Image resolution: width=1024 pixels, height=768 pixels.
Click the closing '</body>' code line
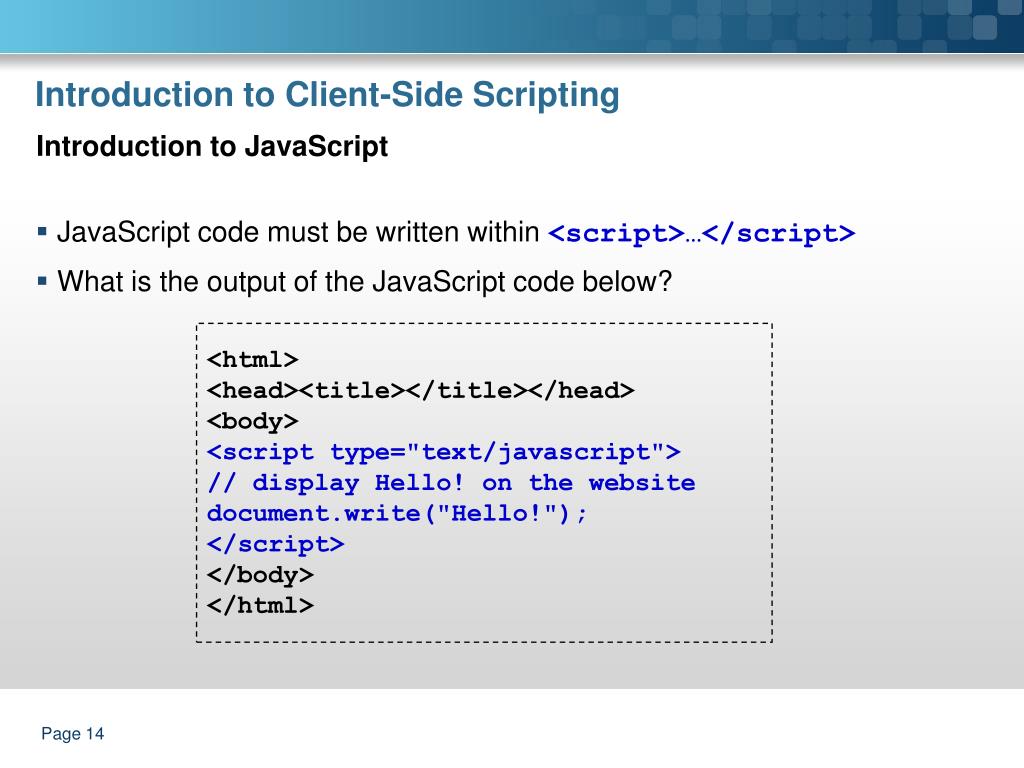260,575
